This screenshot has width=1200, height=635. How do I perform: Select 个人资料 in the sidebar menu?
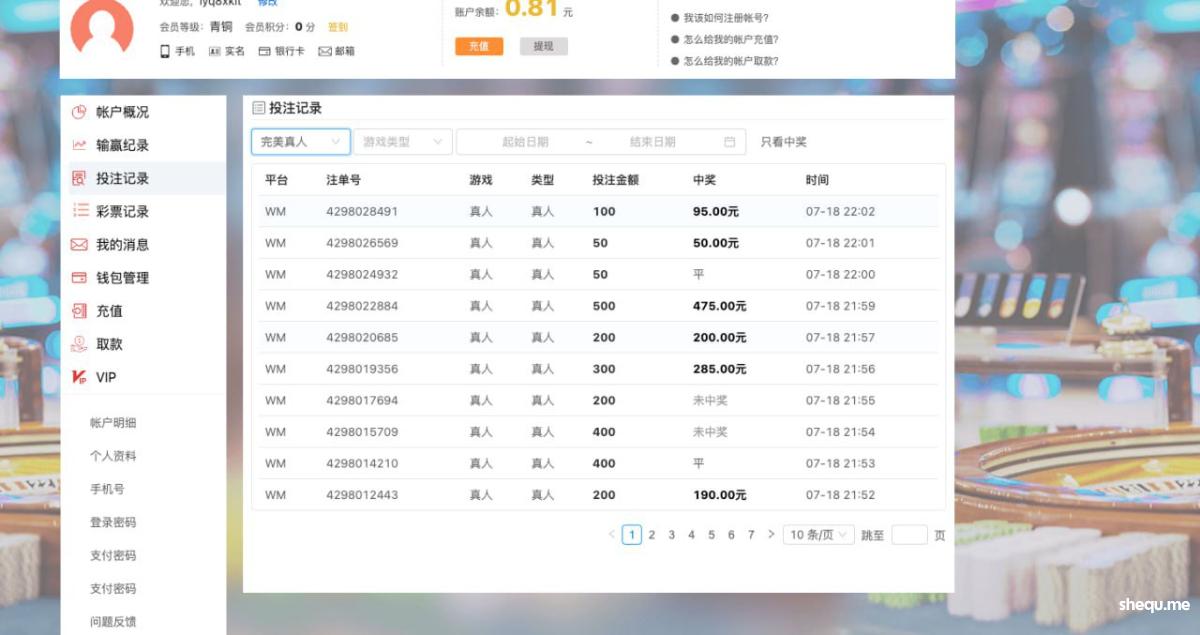point(113,456)
